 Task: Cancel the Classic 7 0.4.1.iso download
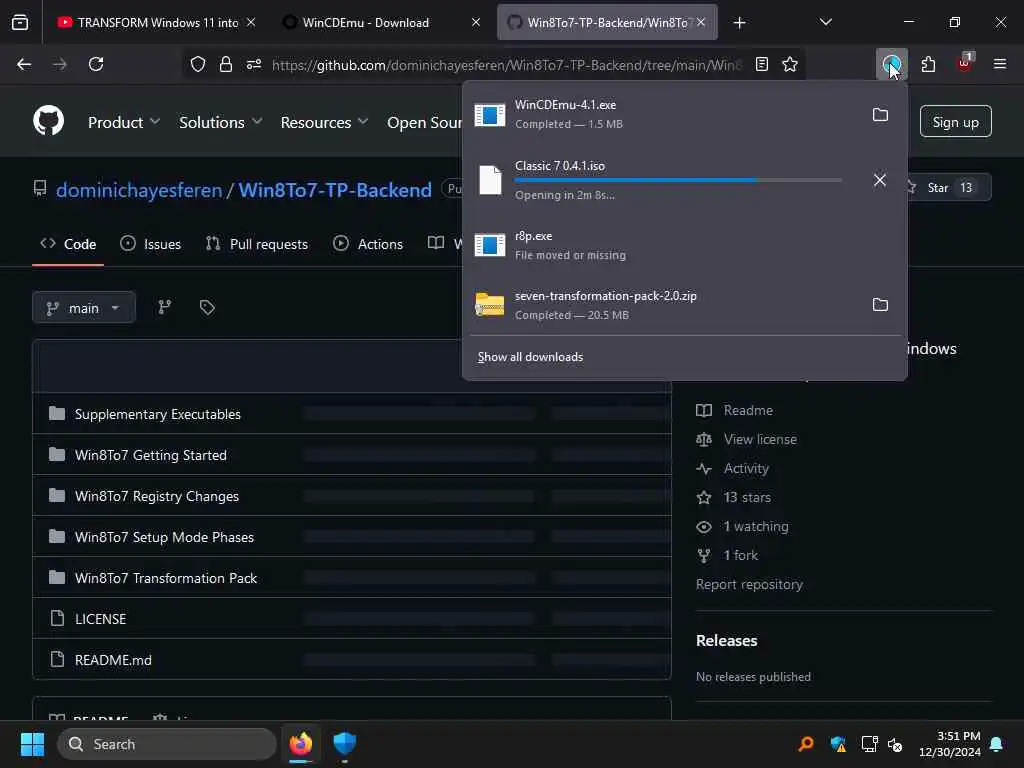coord(880,180)
